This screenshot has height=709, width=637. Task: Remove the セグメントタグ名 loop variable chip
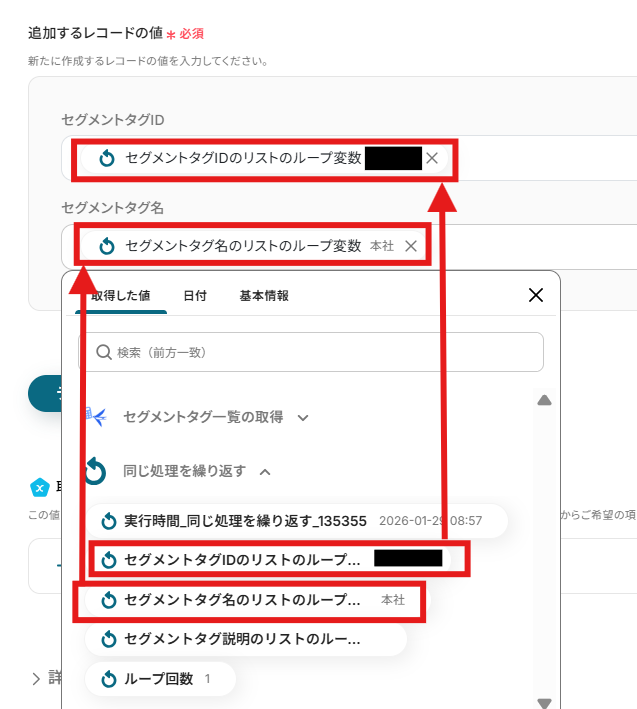click(x=411, y=246)
